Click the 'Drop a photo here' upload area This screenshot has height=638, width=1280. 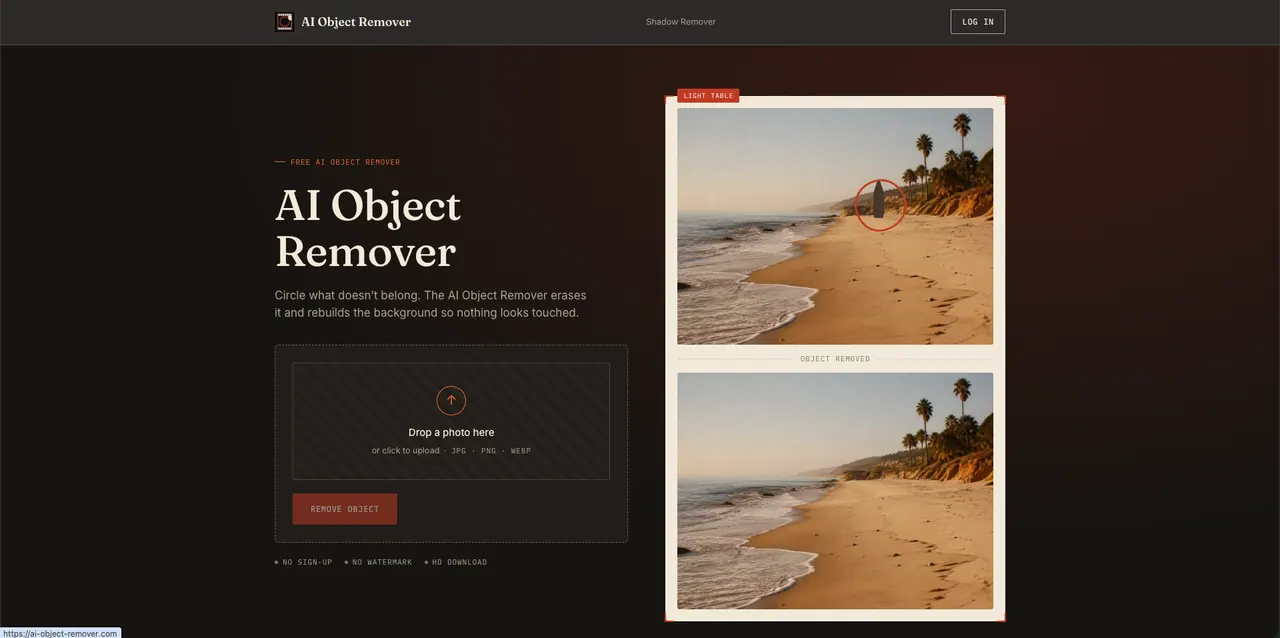pos(451,421)
